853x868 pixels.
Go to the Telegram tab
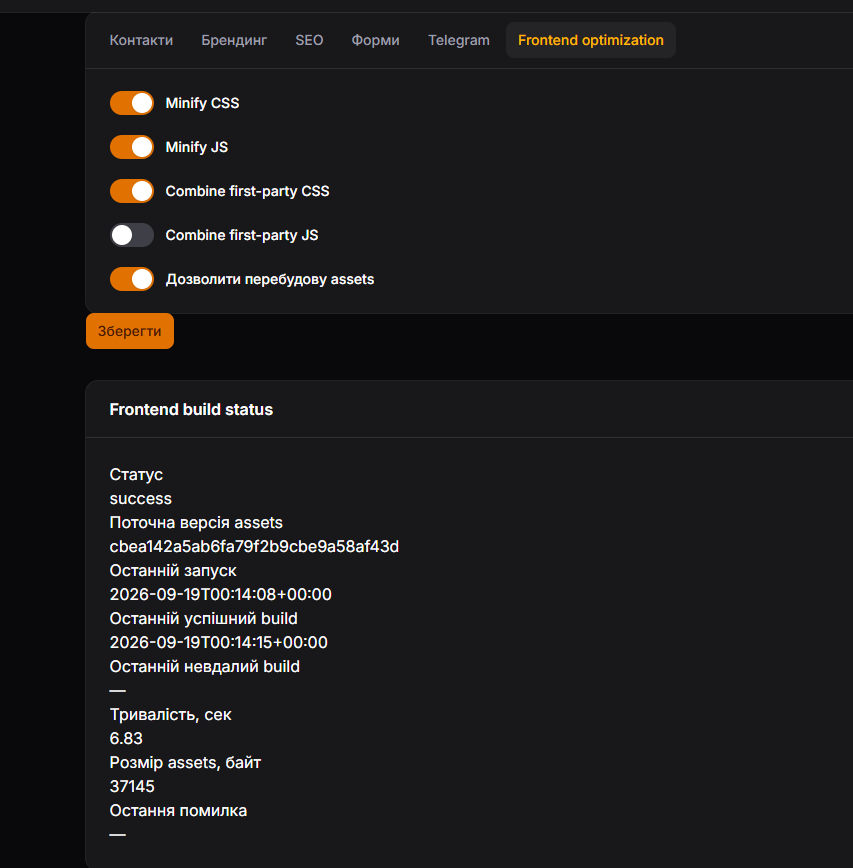(458, 40)
